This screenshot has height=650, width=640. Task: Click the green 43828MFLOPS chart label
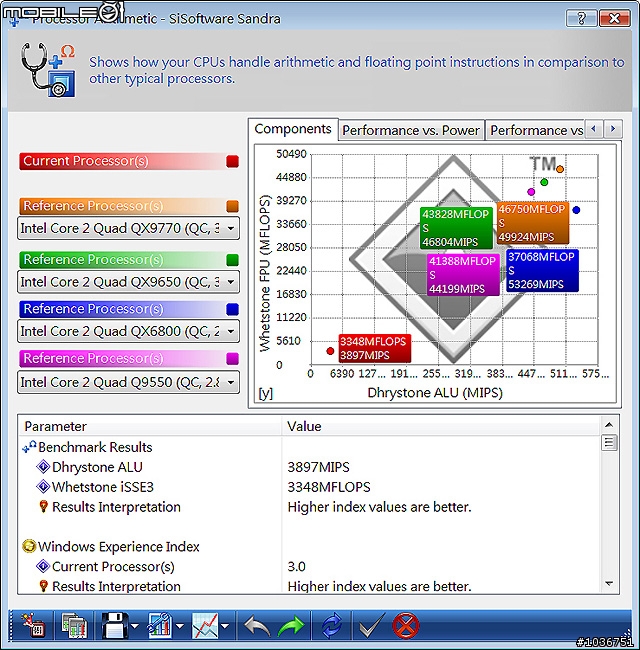click(456, 228)
